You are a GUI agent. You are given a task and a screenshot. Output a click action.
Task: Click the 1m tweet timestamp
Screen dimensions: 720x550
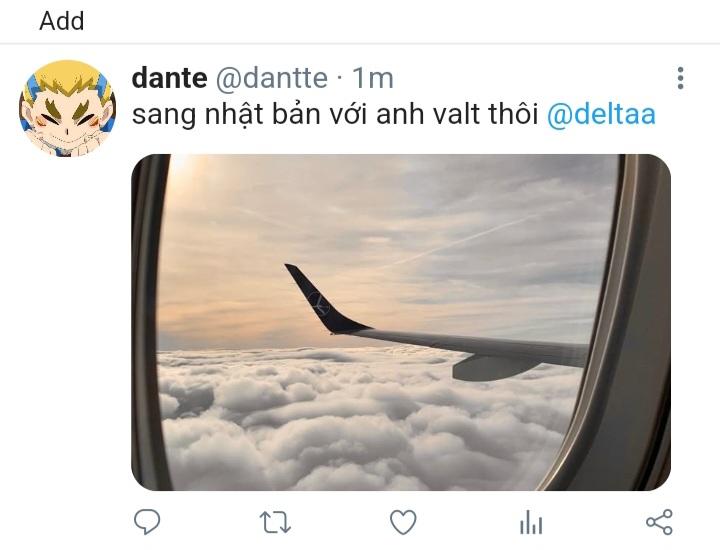click(373, 79)
